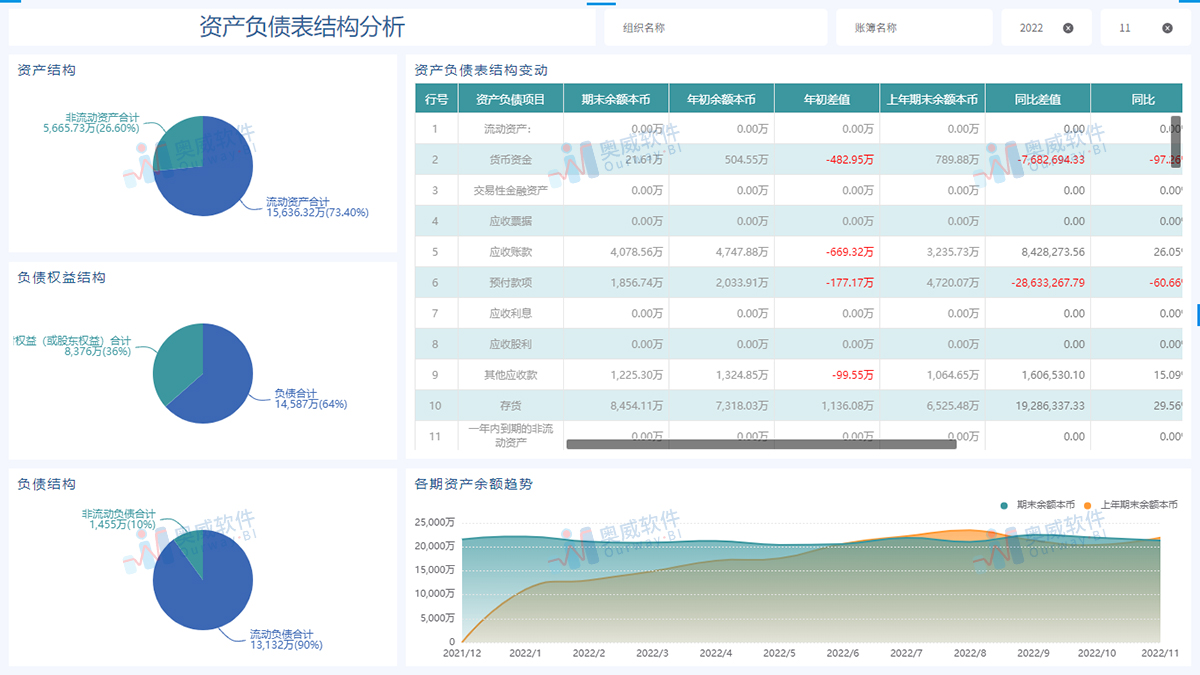The image size is (1200, 675).
Task: Click the orange 上年期末余额本币 legend dot
Action: coord(1089,505)
